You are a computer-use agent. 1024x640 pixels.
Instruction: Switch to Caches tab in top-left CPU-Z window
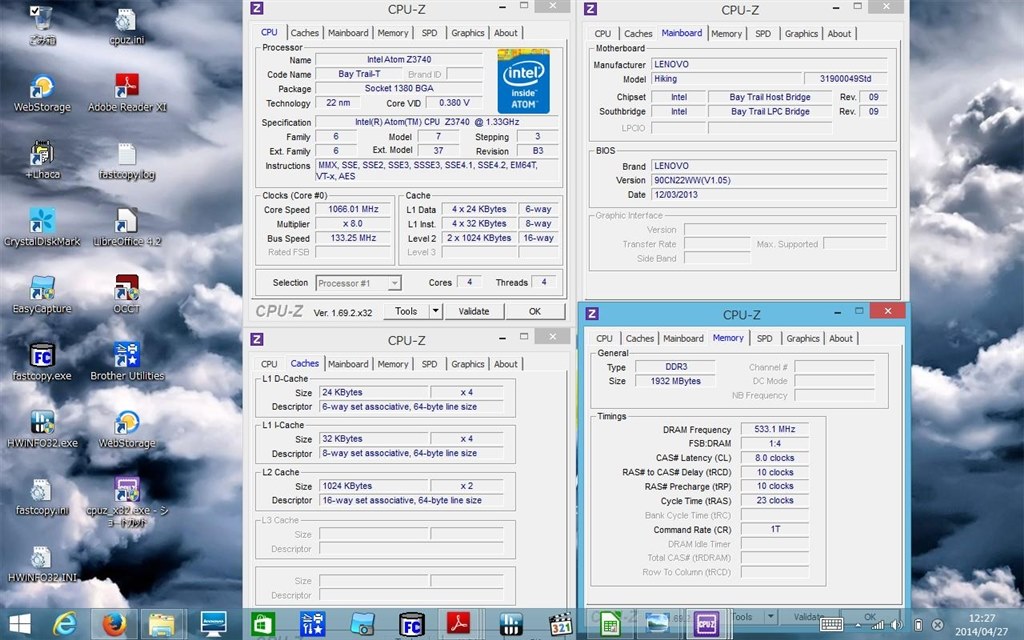click(305, 33)
